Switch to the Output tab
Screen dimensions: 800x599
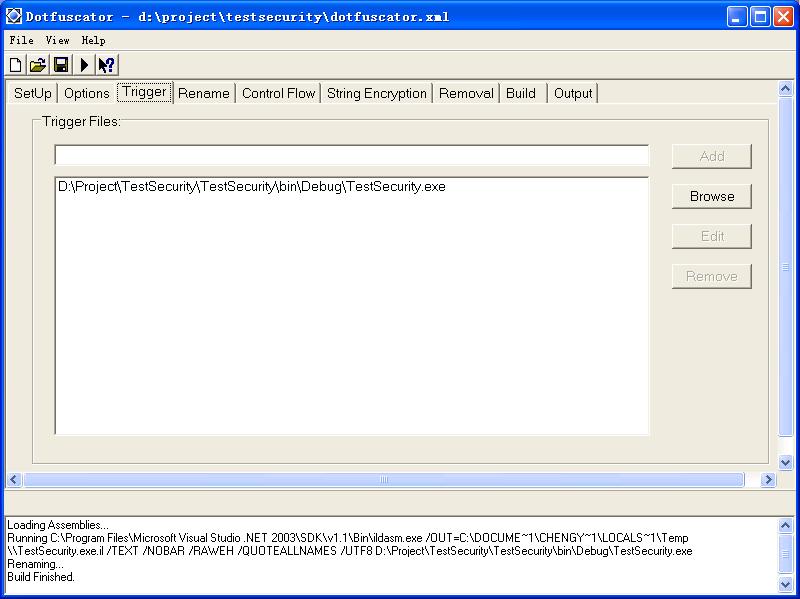click(573, 93)
